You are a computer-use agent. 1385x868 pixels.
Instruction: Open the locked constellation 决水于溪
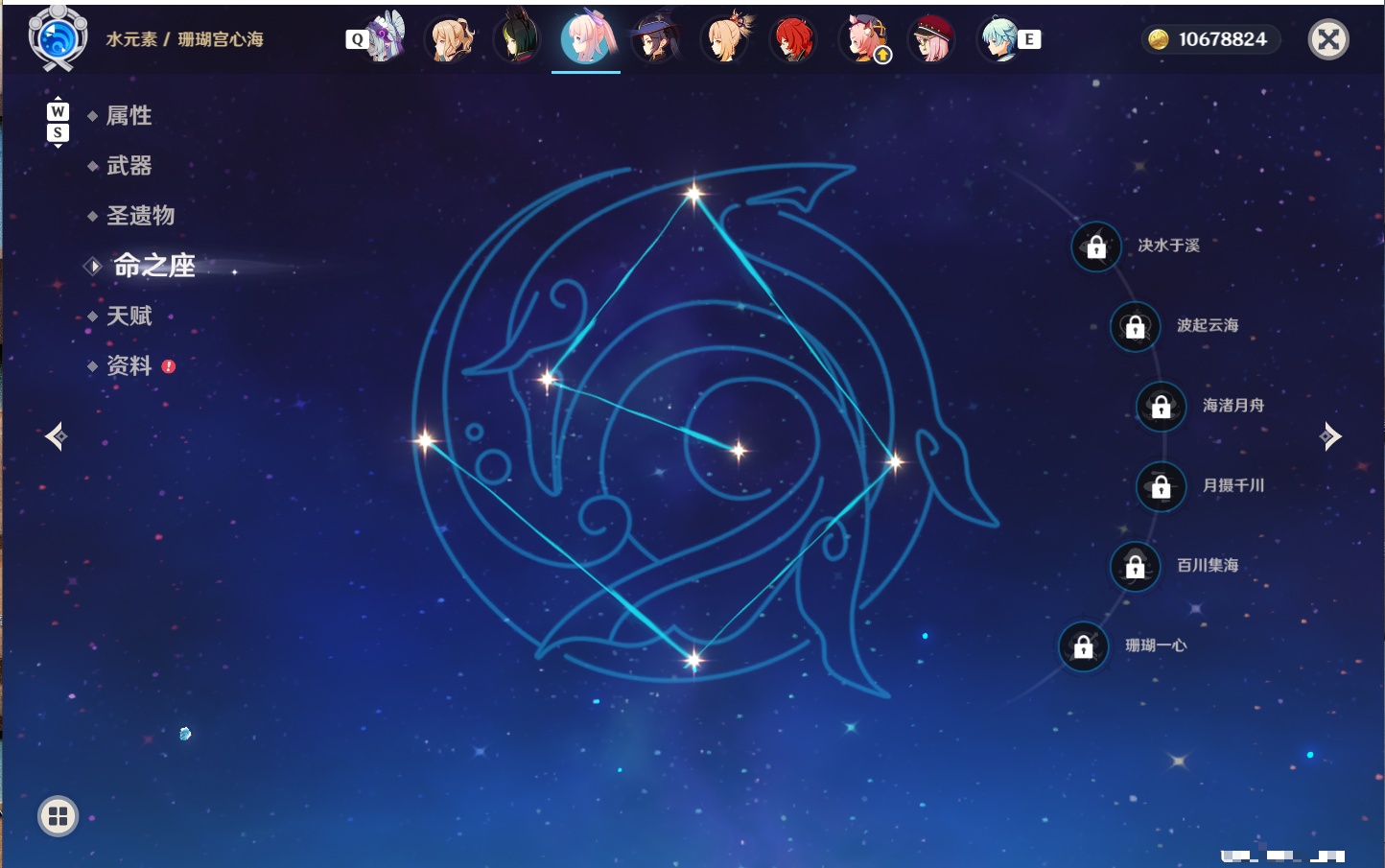click(1096, 246)
